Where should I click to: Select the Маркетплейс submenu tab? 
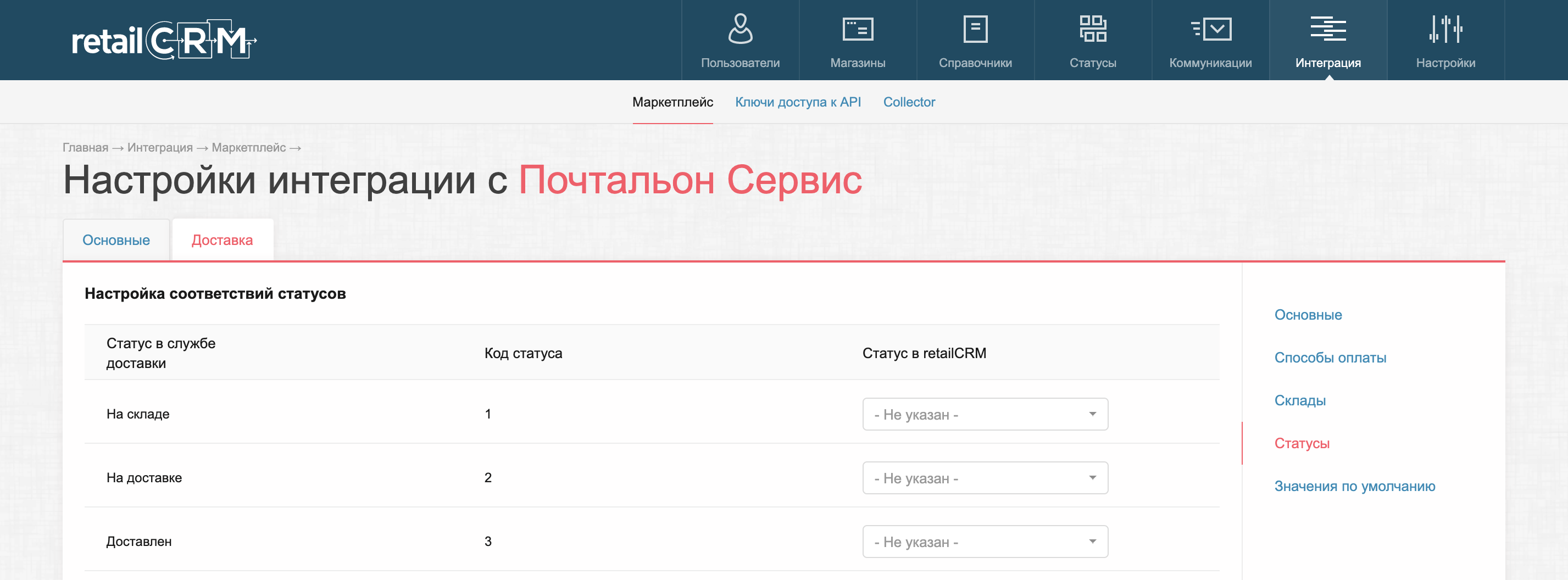(672, 102)
